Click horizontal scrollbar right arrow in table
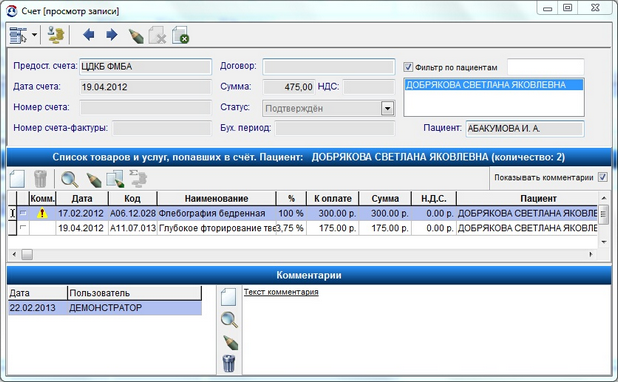 point(590,254)
